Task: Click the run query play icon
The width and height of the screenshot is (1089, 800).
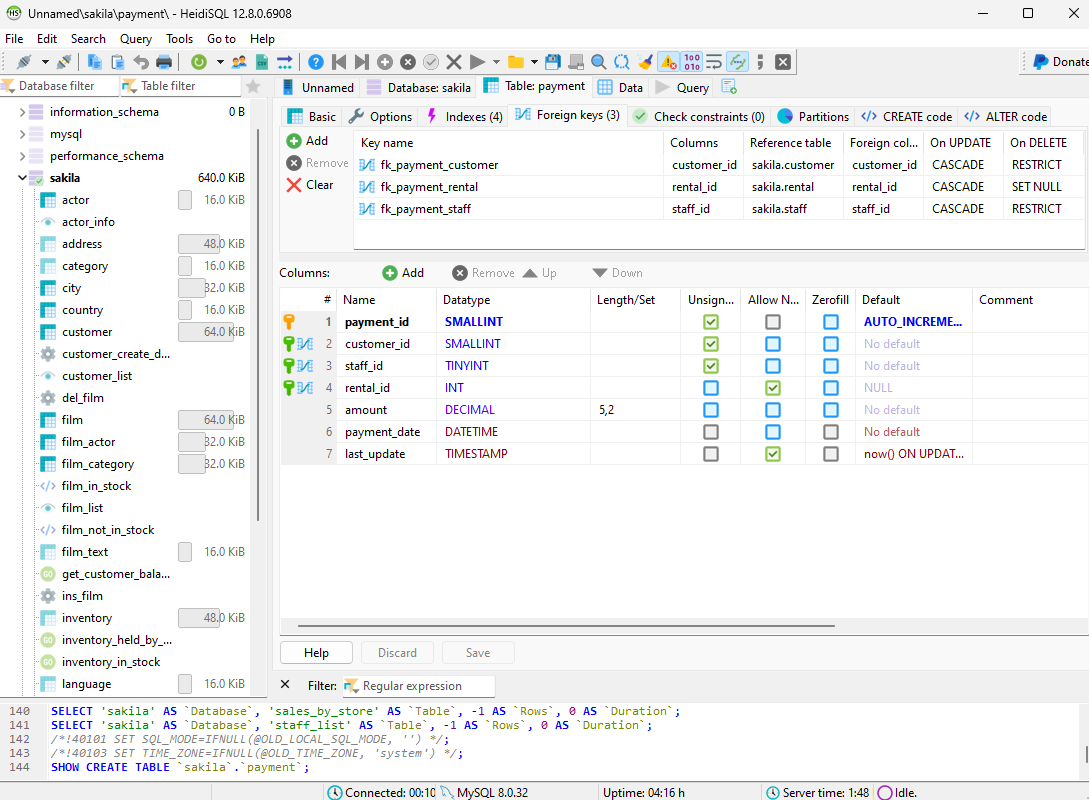Action: [x=477, y=62]
